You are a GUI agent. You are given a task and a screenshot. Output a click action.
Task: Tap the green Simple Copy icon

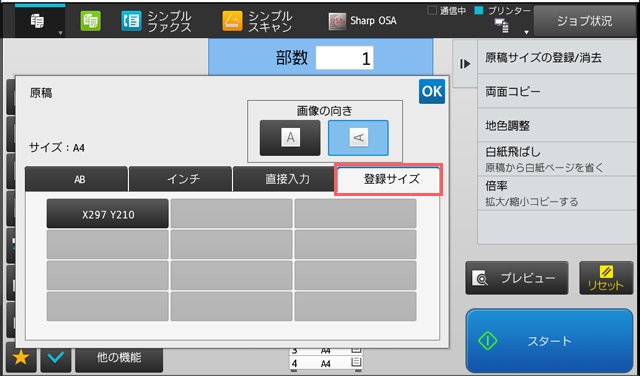click(91, 21)
